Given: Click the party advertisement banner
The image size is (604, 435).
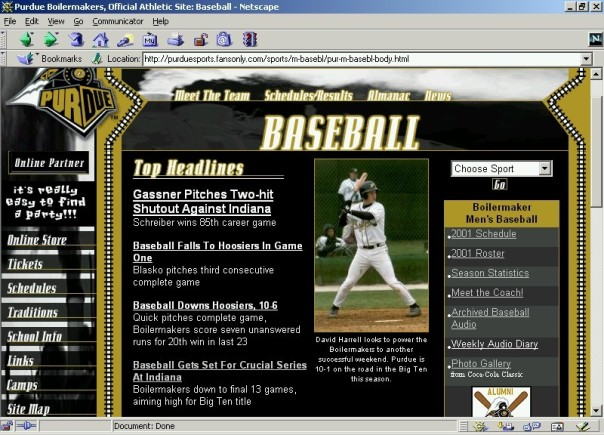Looking at the screenshot, I should point(45,202).
